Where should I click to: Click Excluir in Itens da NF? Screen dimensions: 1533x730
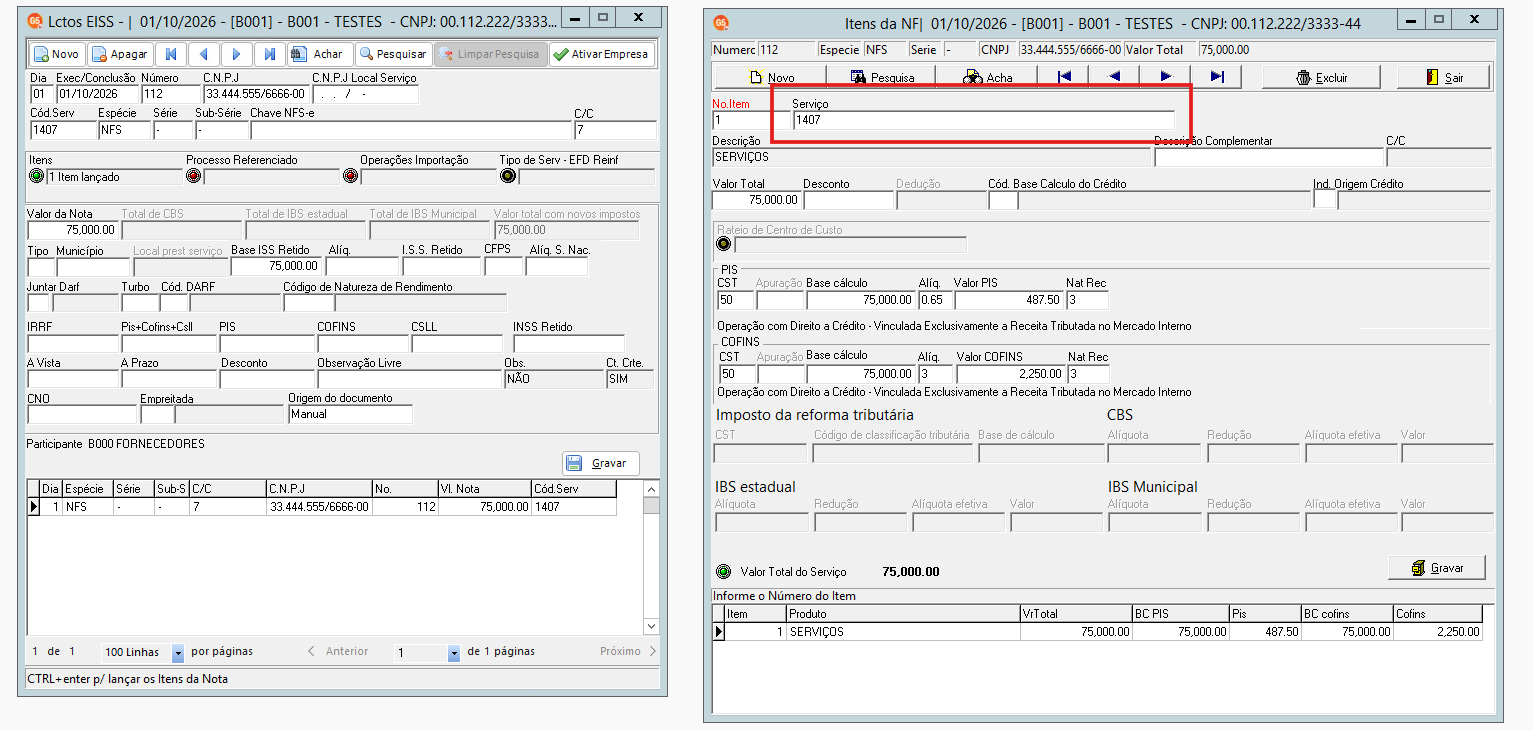[x=1321, y=77]
